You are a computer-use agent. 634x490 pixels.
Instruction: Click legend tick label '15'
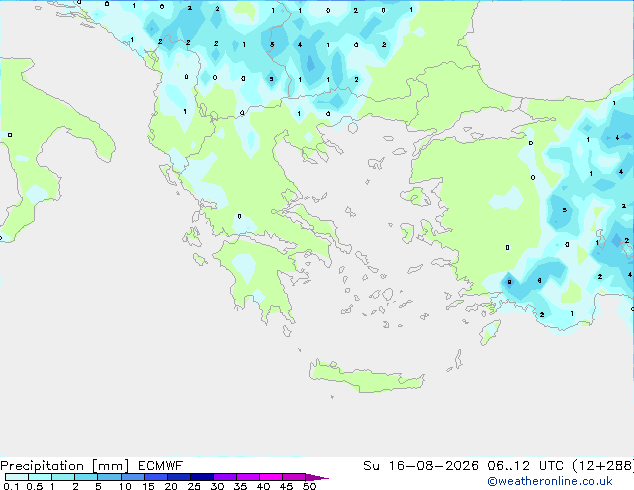click(x=148, y=486)
